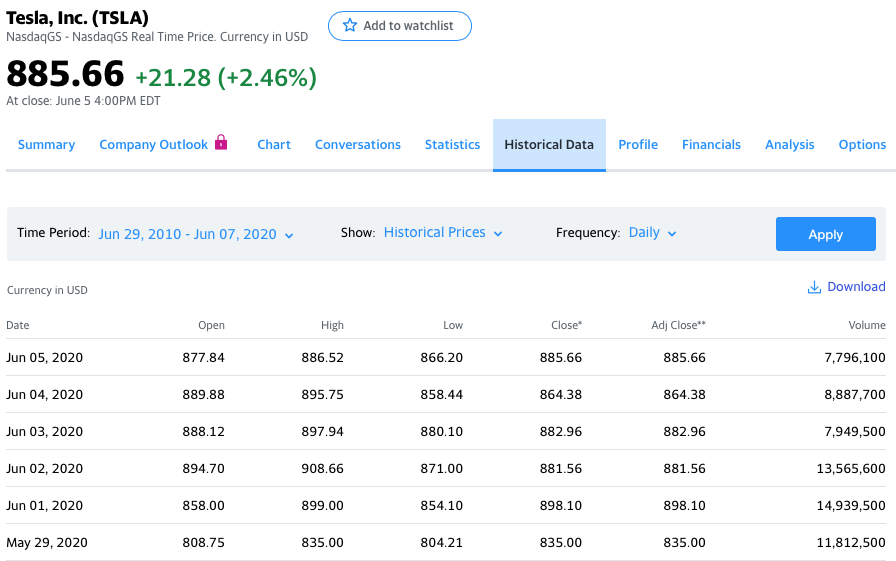The image size is (896, 561).
Task: Click the 808.75 open price
Action: pos(203,543)
